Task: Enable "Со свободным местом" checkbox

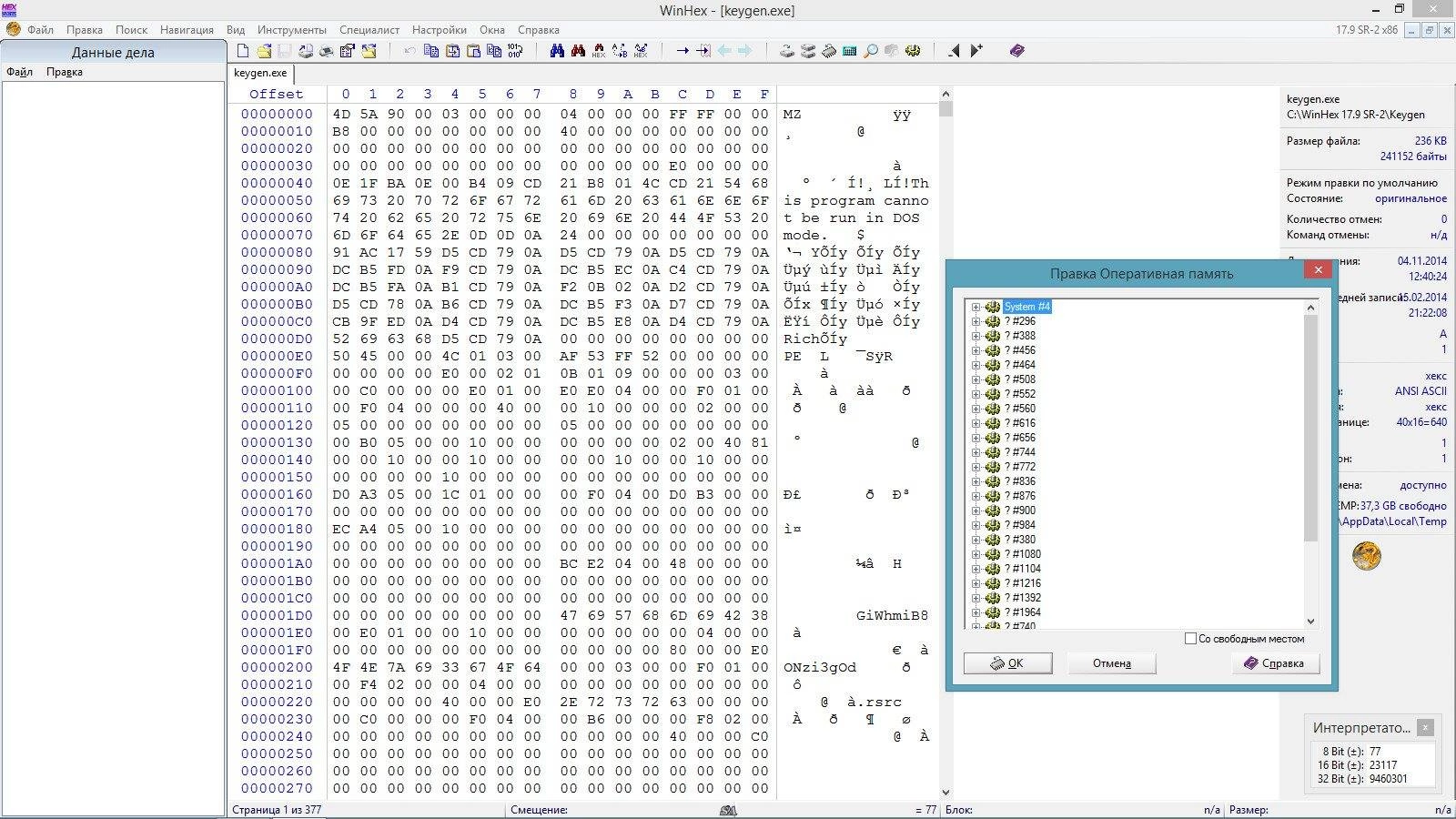Action: point(1190,639)
